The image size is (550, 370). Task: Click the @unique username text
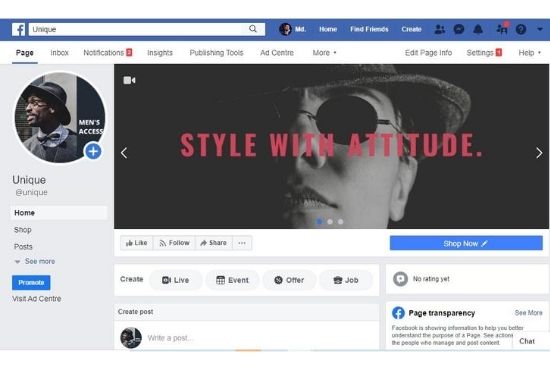[x=32, y=193]
